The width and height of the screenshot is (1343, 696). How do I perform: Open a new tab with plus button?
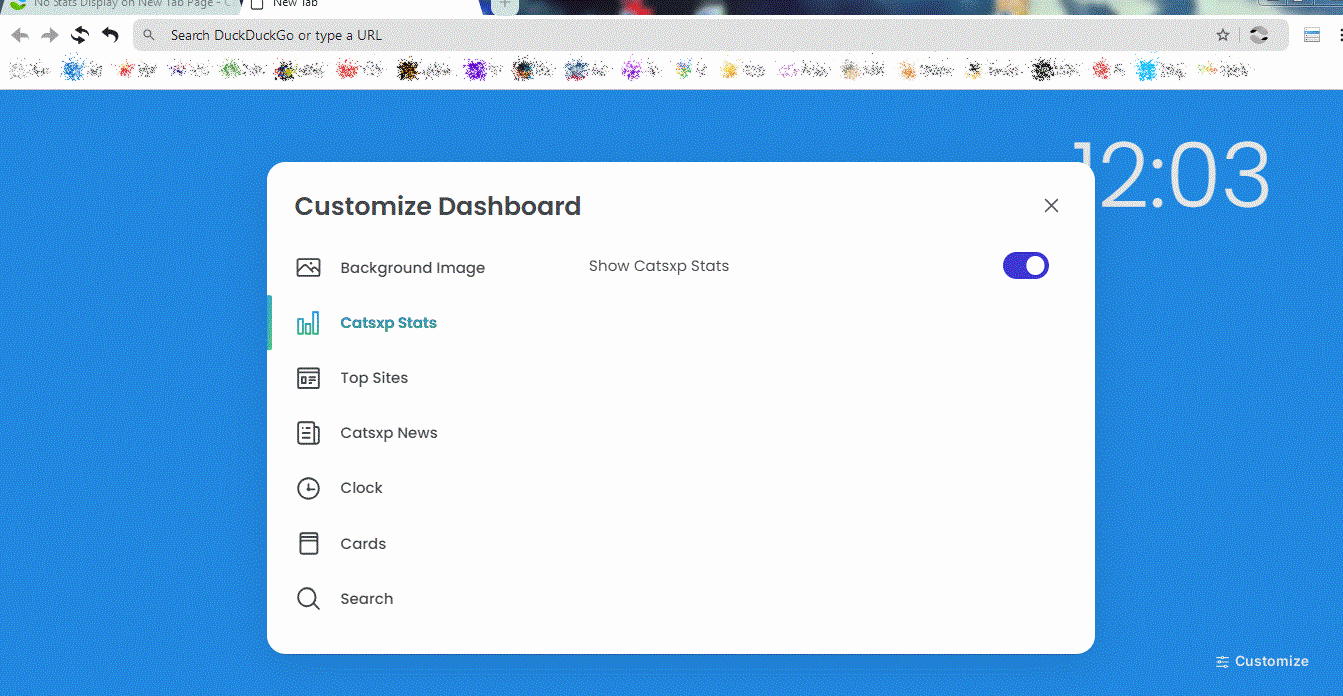(x=505, y=5)
